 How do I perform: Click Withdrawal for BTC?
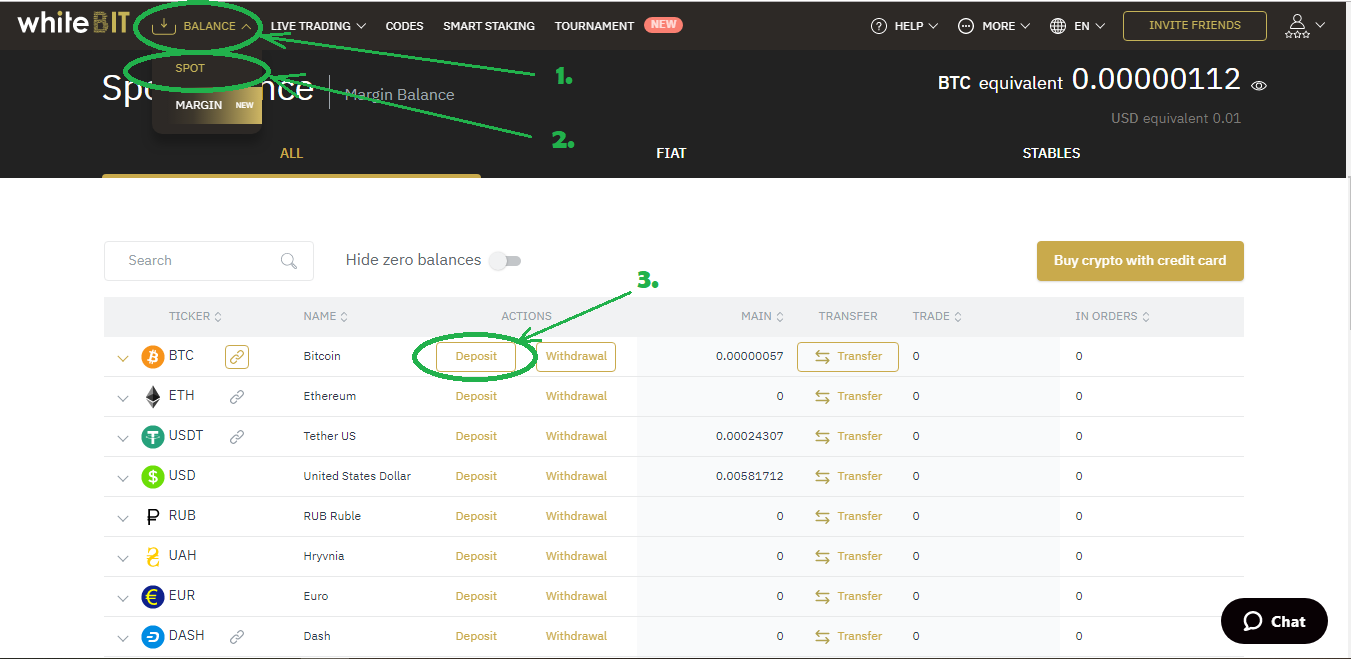pyautogui.click(x=576, y=356)
